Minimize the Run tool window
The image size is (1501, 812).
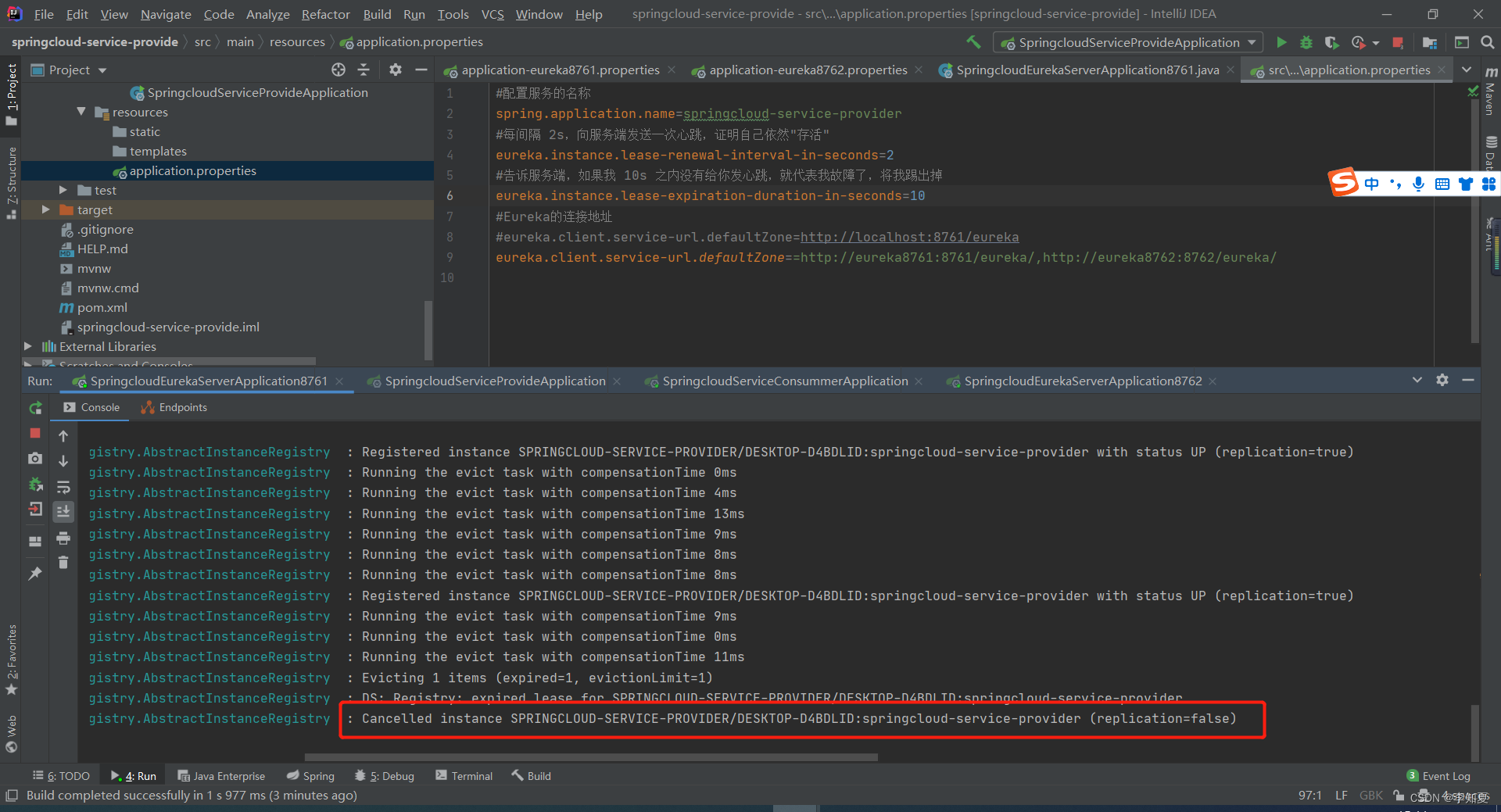[1468, 380]
